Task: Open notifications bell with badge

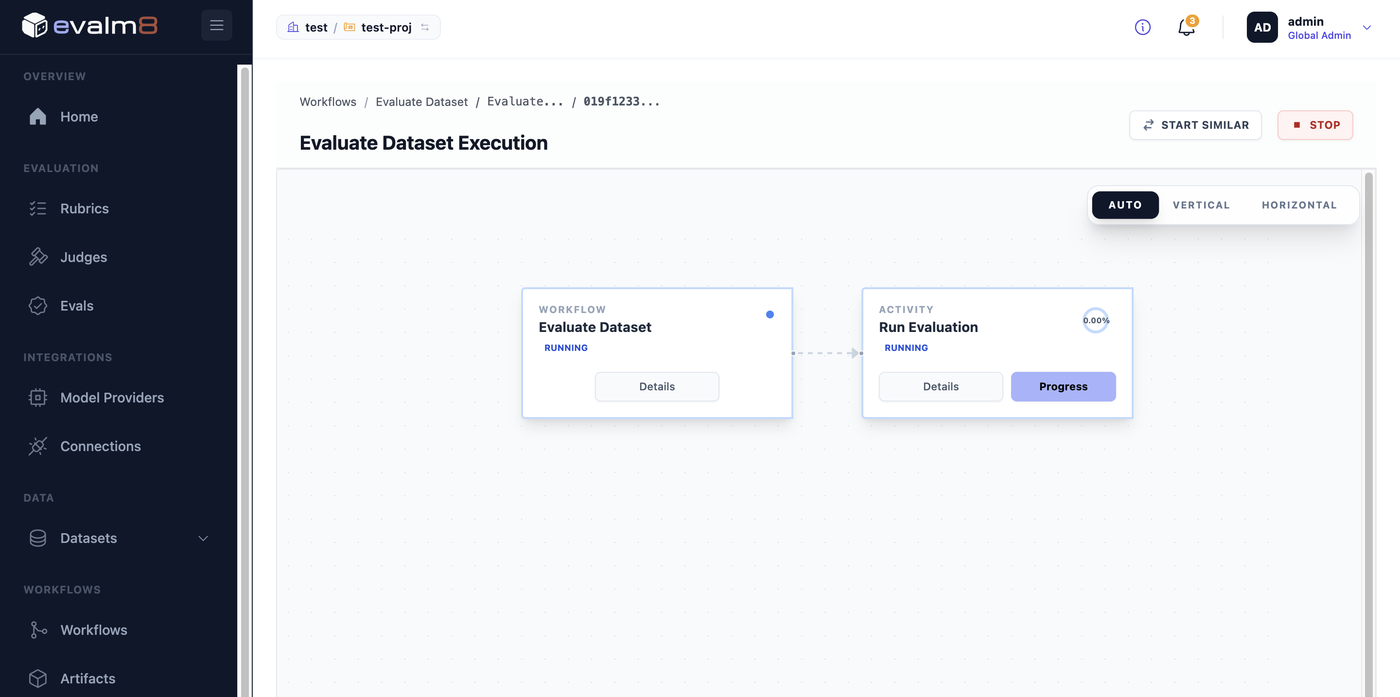Action: (1187, 27)
